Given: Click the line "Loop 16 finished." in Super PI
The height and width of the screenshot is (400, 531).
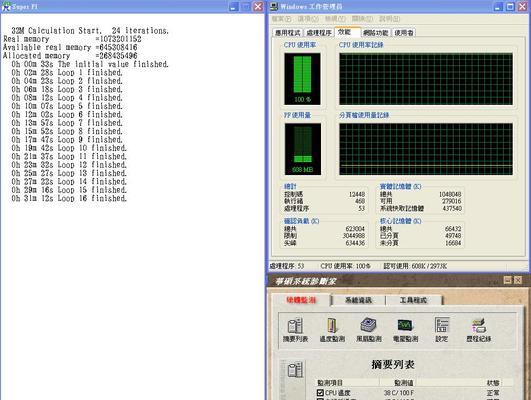Looking at the screenshot, I should (x=69, y=198).
